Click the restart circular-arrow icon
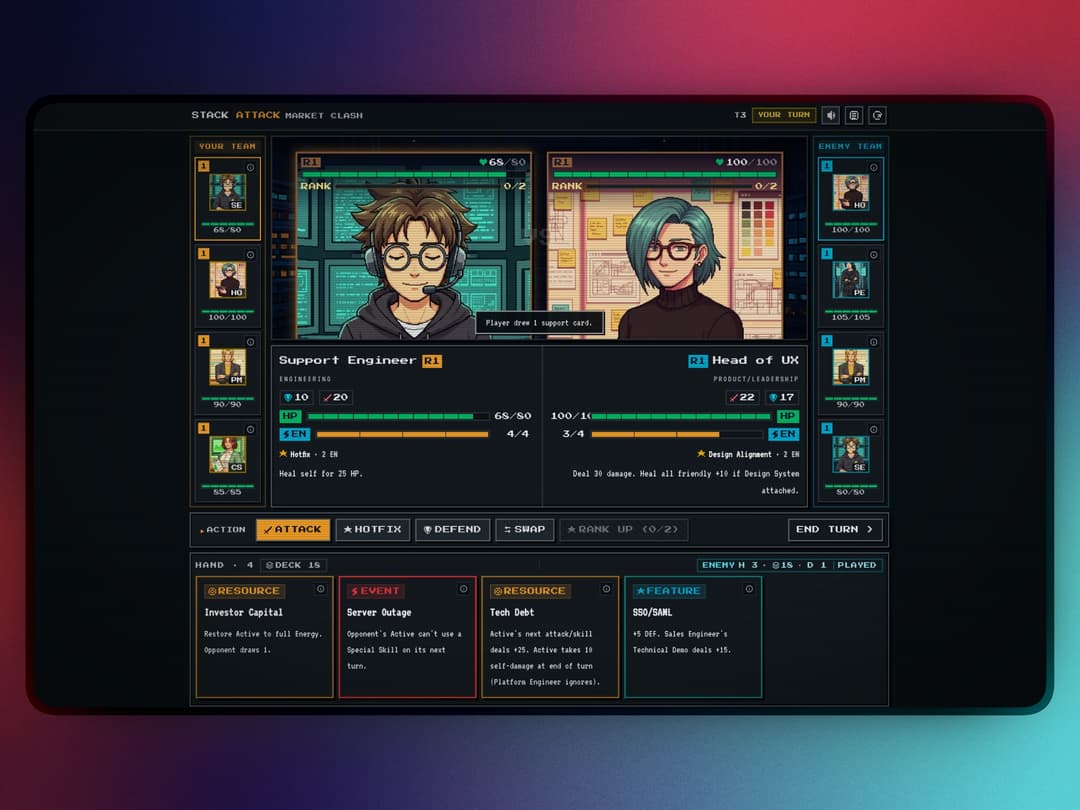The image size is (1080, 810). point(877,115)
